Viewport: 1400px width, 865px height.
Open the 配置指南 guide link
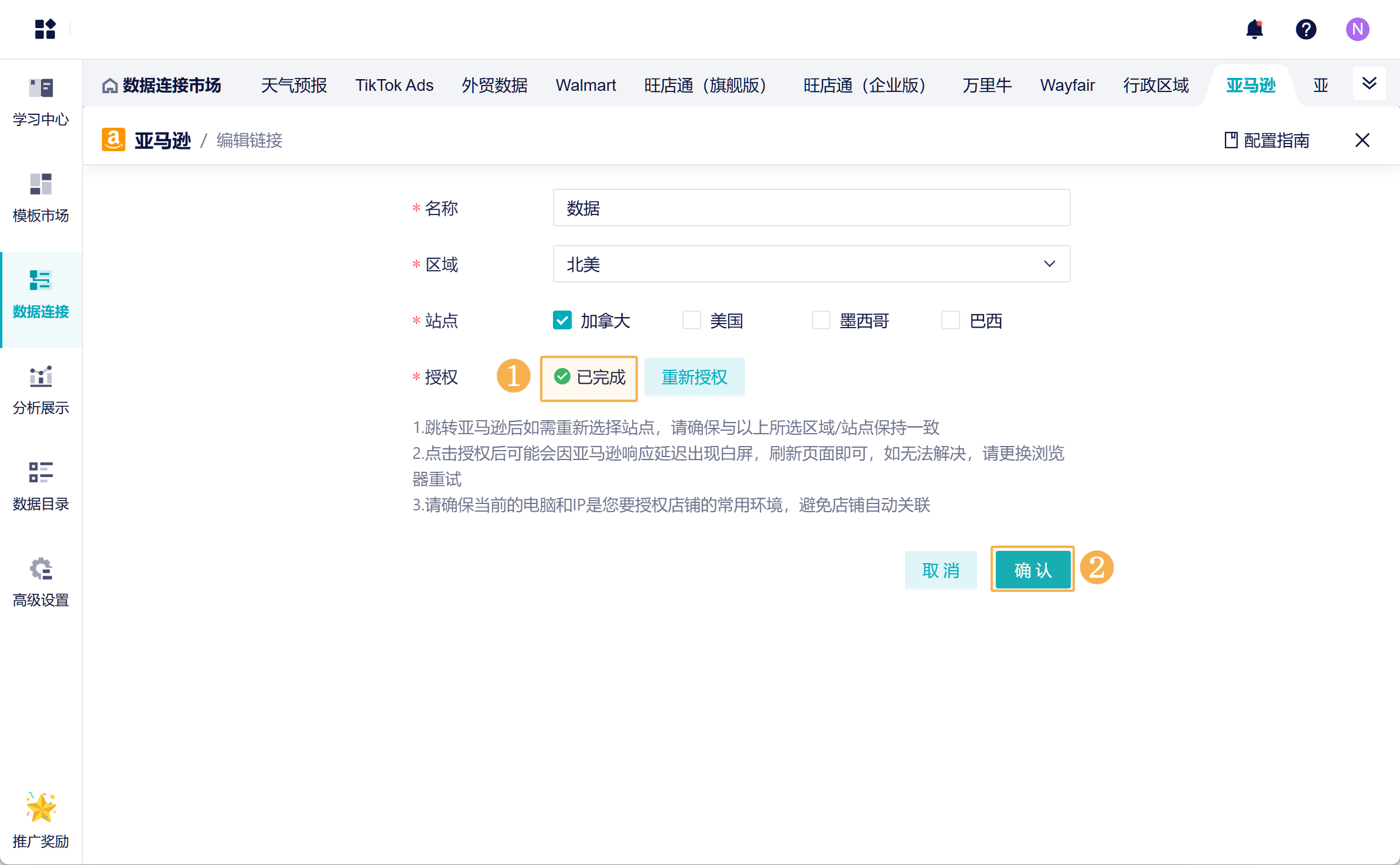[x=1267, y=141]
